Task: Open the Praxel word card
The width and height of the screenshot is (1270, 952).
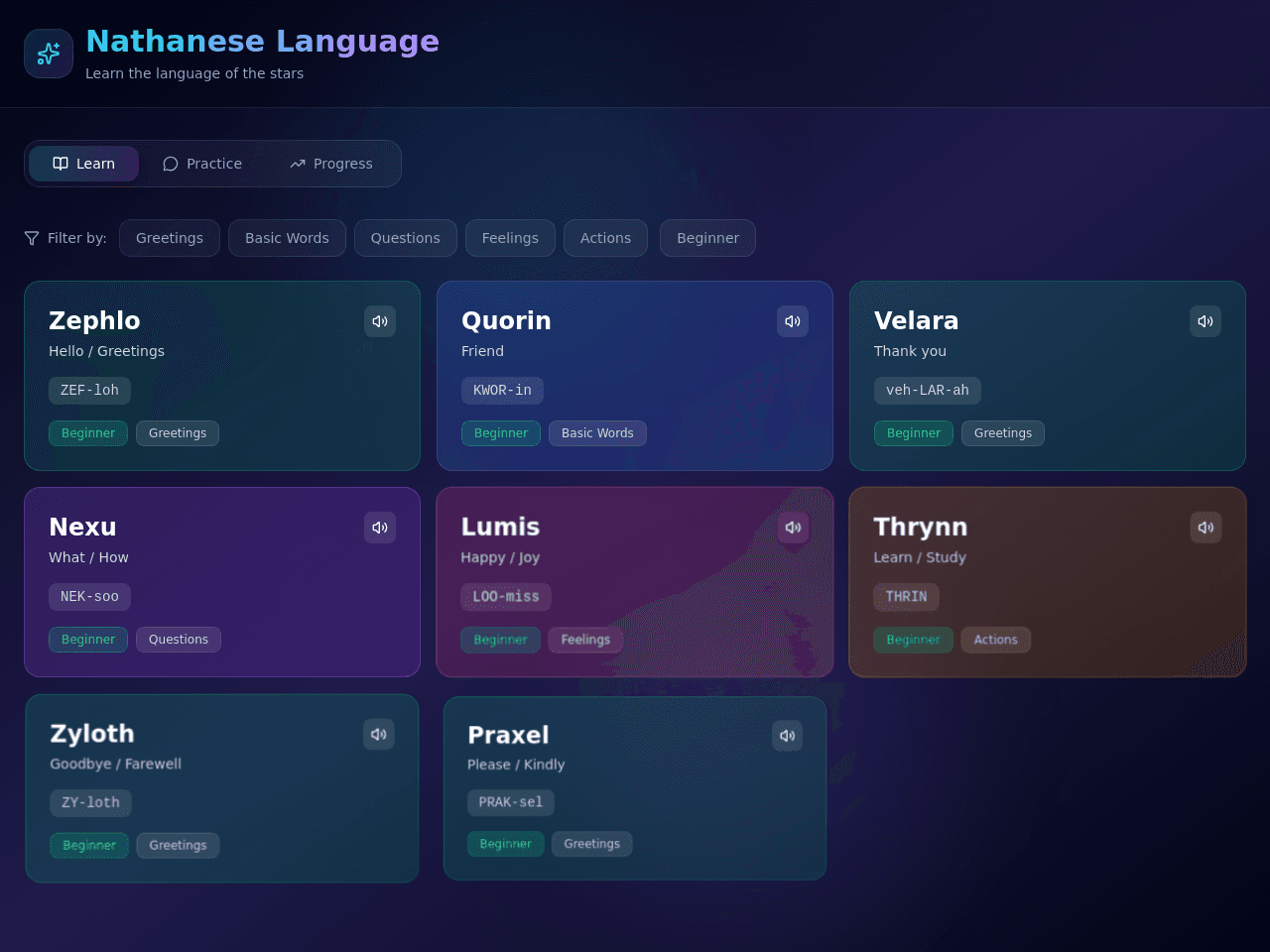Action: coord(635,788)
